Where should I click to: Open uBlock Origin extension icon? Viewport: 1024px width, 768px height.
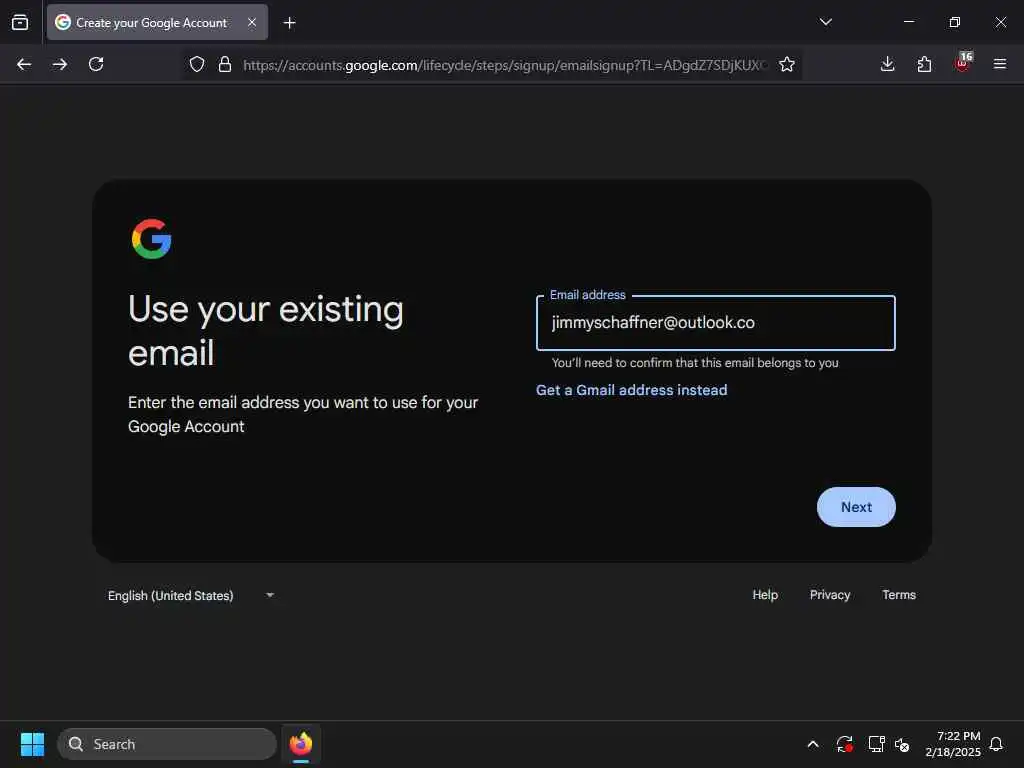(963, 63)
